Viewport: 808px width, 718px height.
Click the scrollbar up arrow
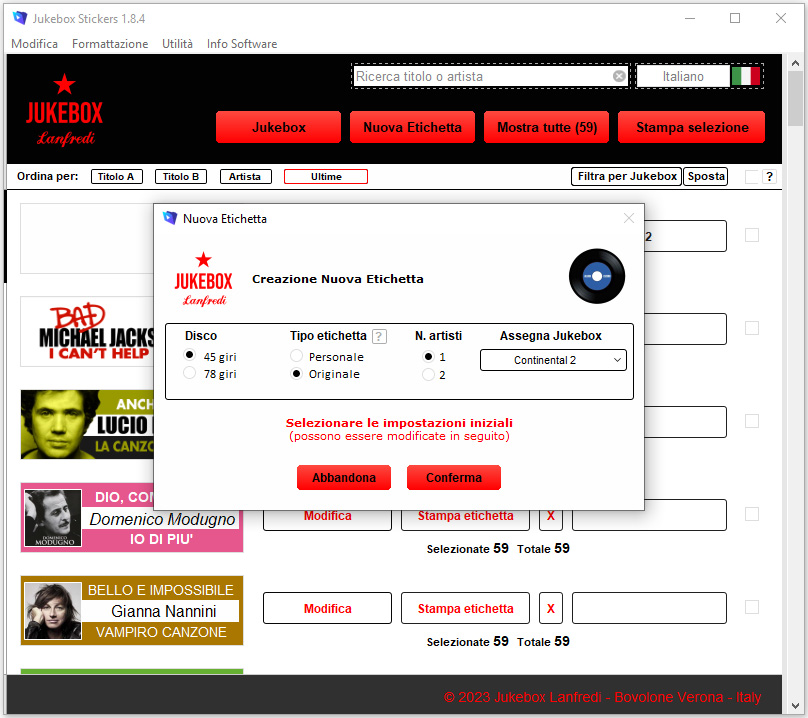pos(795,63)
